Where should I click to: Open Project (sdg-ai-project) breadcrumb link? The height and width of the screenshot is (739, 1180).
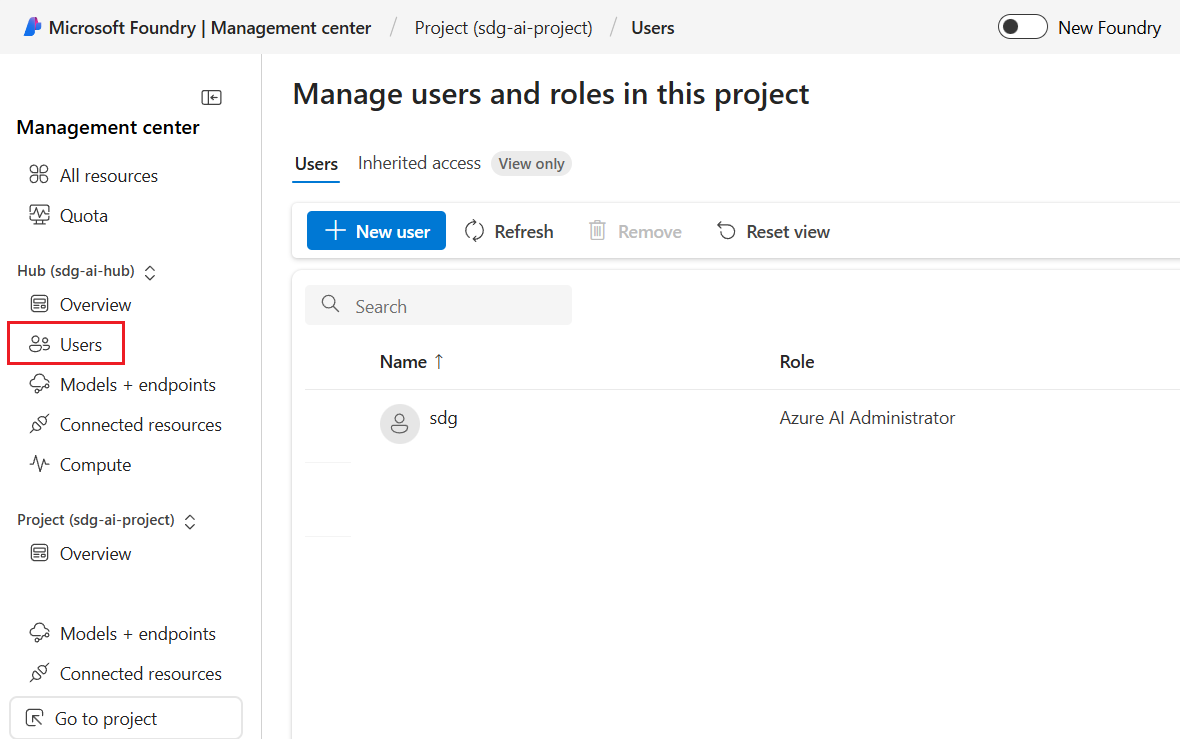(503, 28)
